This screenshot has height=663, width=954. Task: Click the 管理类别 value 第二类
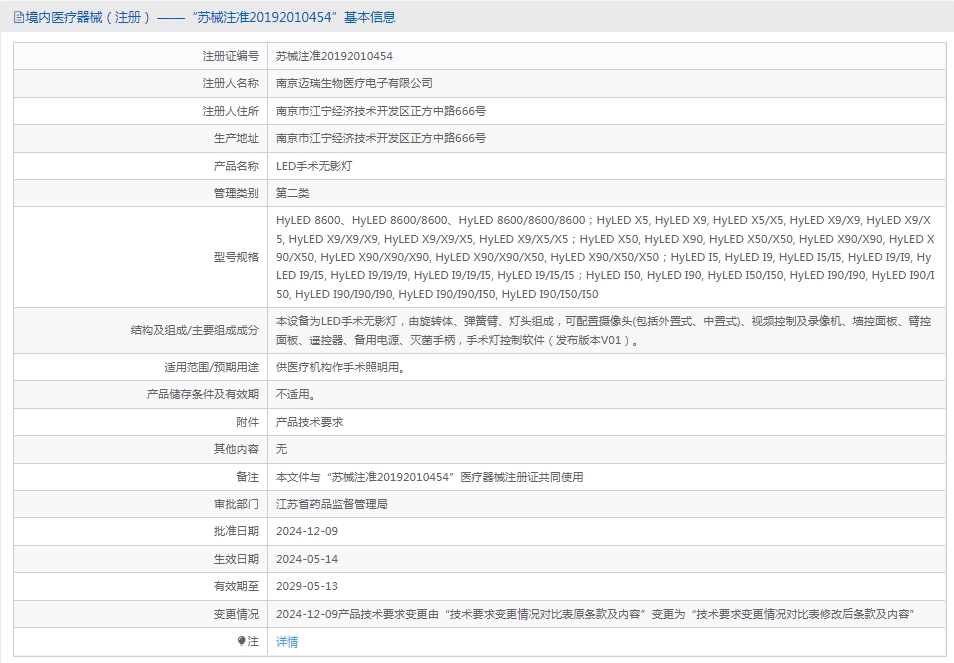coord(293,193)
